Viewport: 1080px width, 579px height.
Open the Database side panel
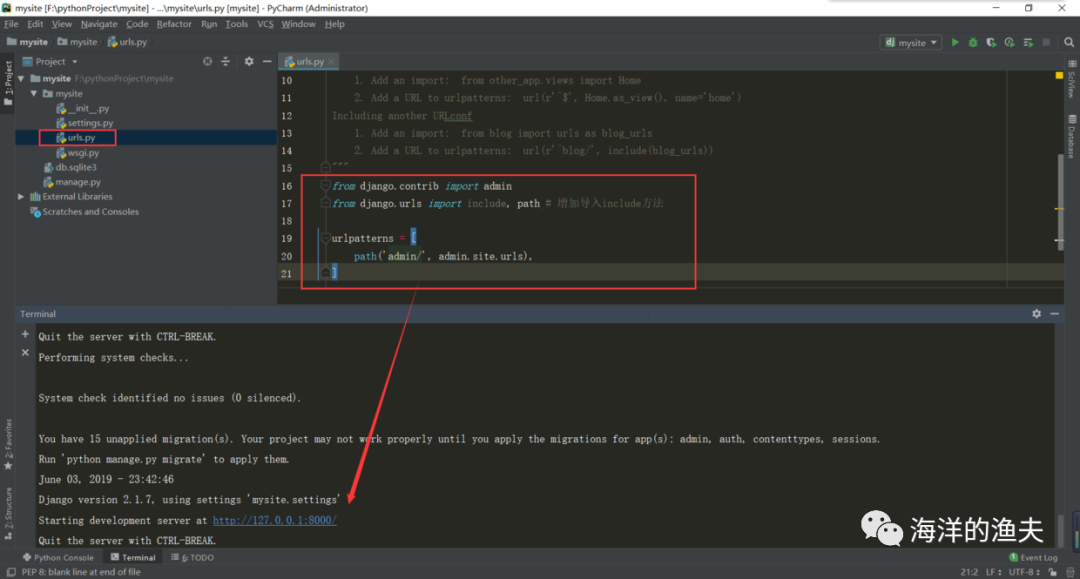[1072, 136]
